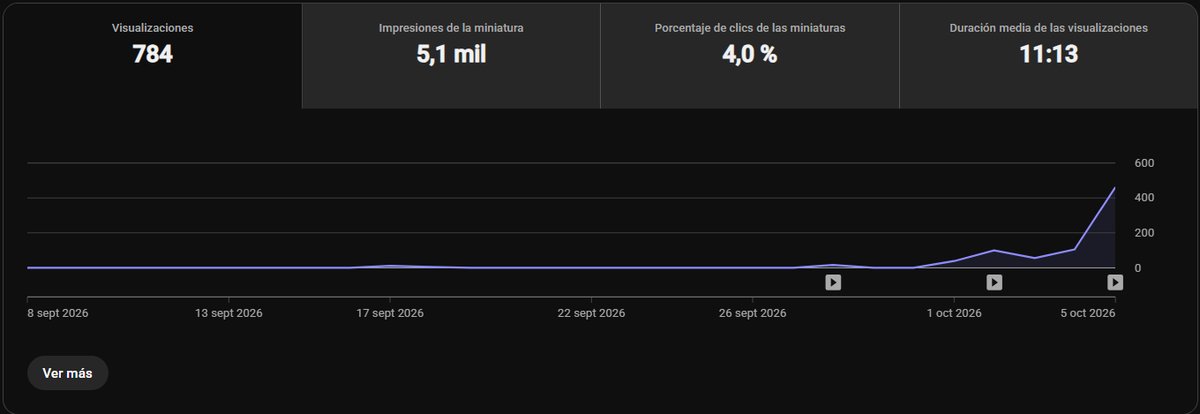Click the 8 sept 2026 axis label
1200x414 pixels.
click(x=58, y=313)
